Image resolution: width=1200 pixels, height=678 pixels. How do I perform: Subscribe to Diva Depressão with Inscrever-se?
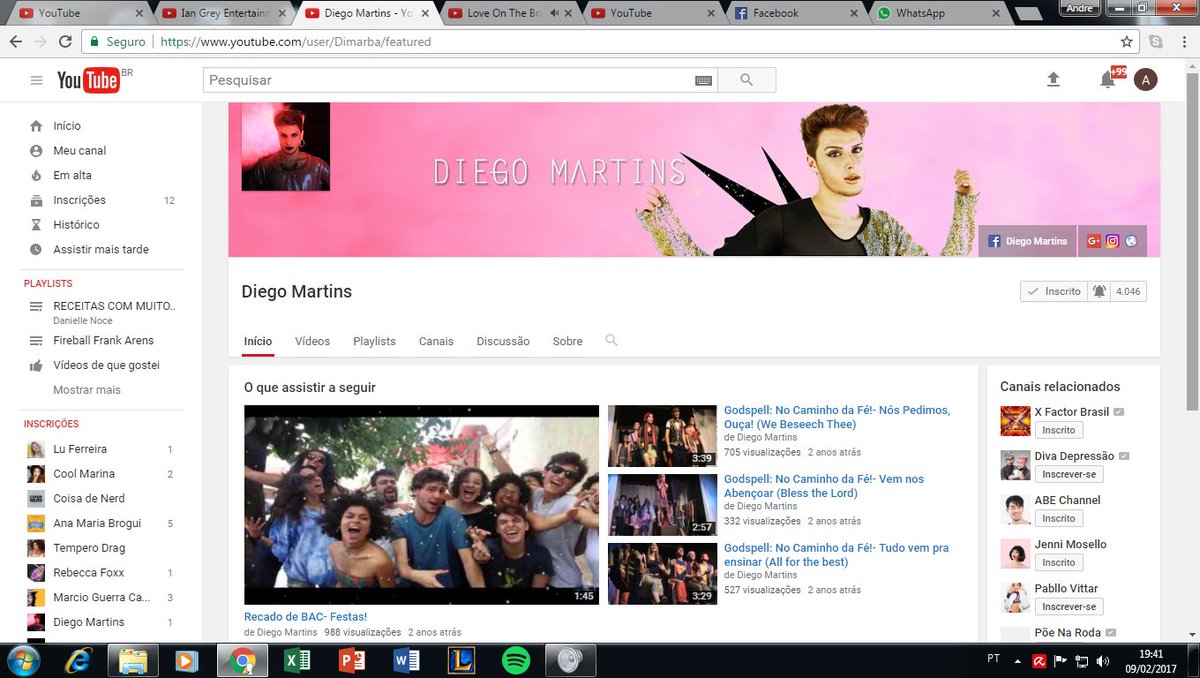click(1069, 474)
